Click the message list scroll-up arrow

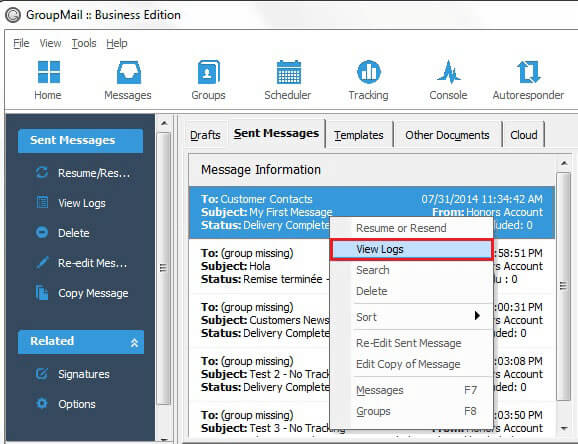click(x=563, y=163)
